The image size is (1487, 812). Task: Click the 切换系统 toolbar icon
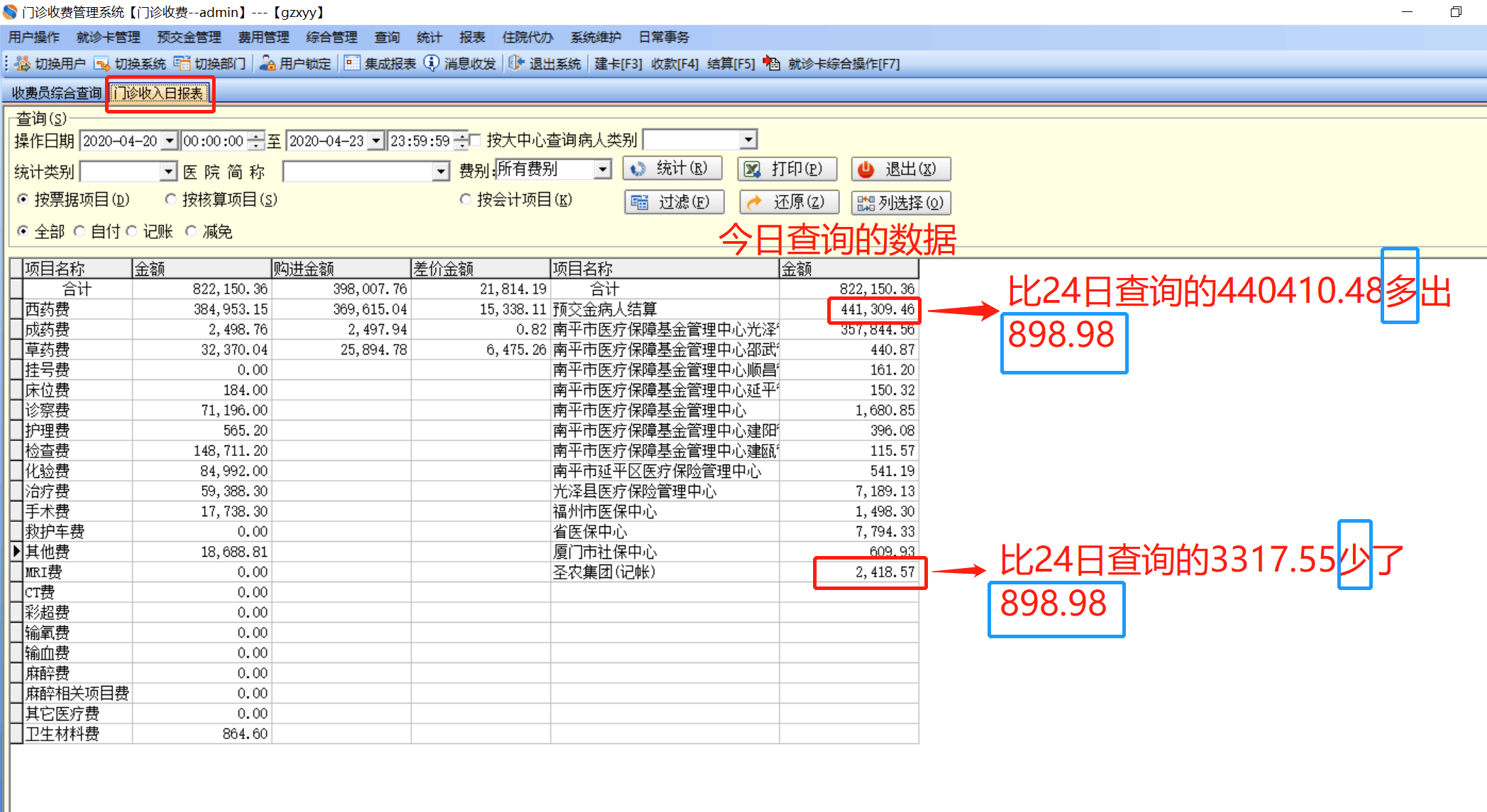[102, 64]
